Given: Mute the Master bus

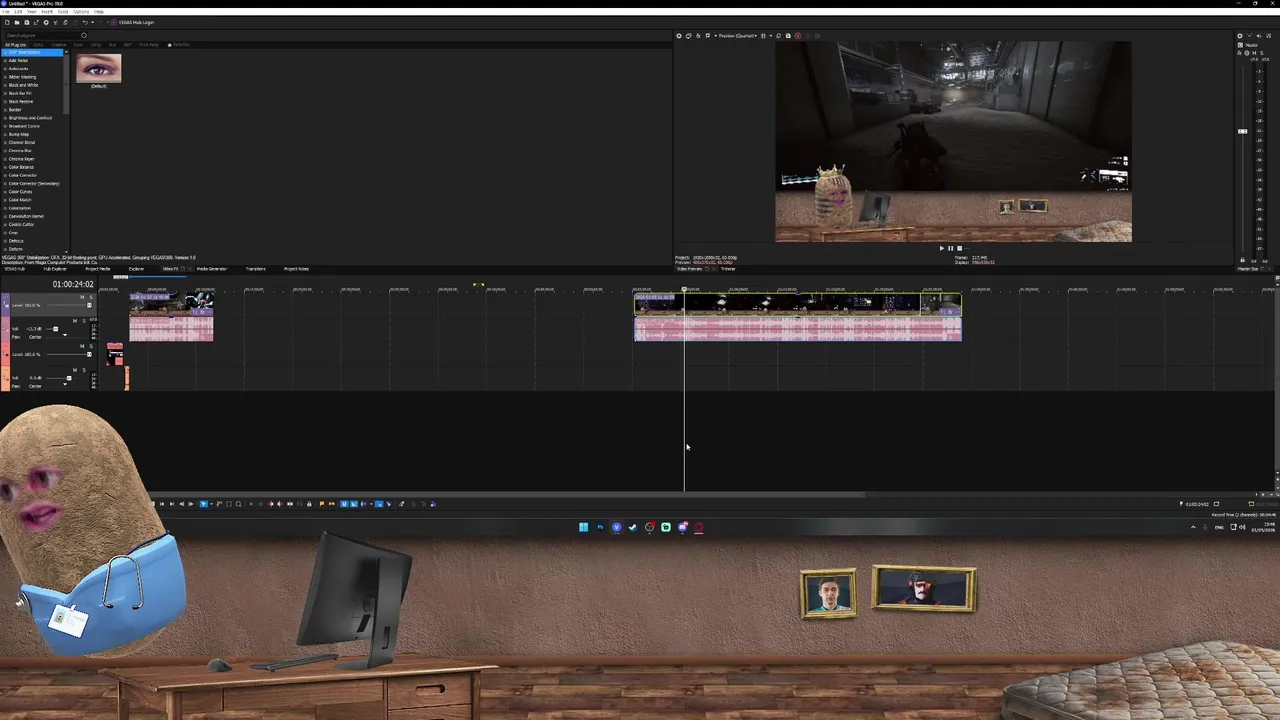Looking at the screenshot, I should point(1254,53).
